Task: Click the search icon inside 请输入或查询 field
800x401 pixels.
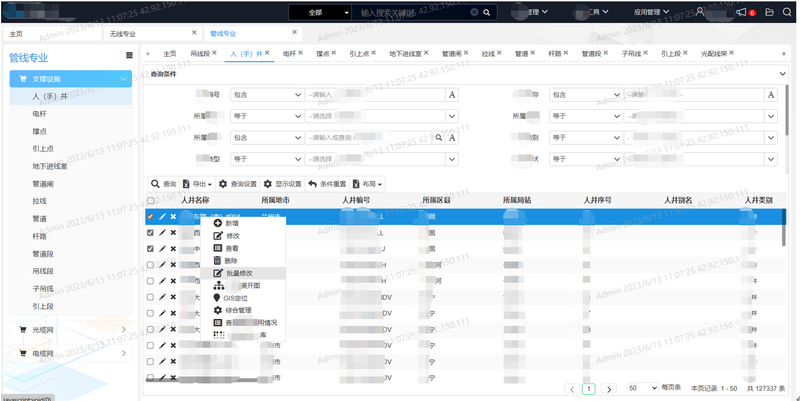Action: (x=438, y=138)
